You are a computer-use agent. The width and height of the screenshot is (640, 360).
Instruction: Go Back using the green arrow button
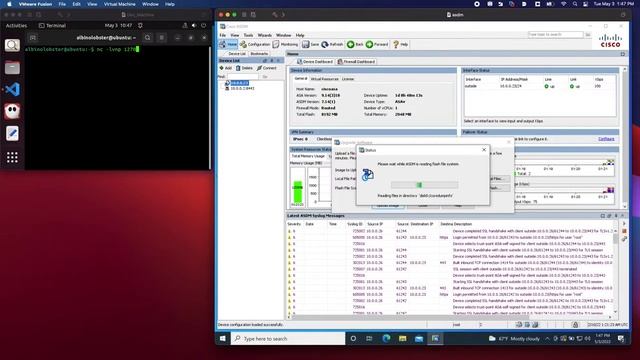355,44
